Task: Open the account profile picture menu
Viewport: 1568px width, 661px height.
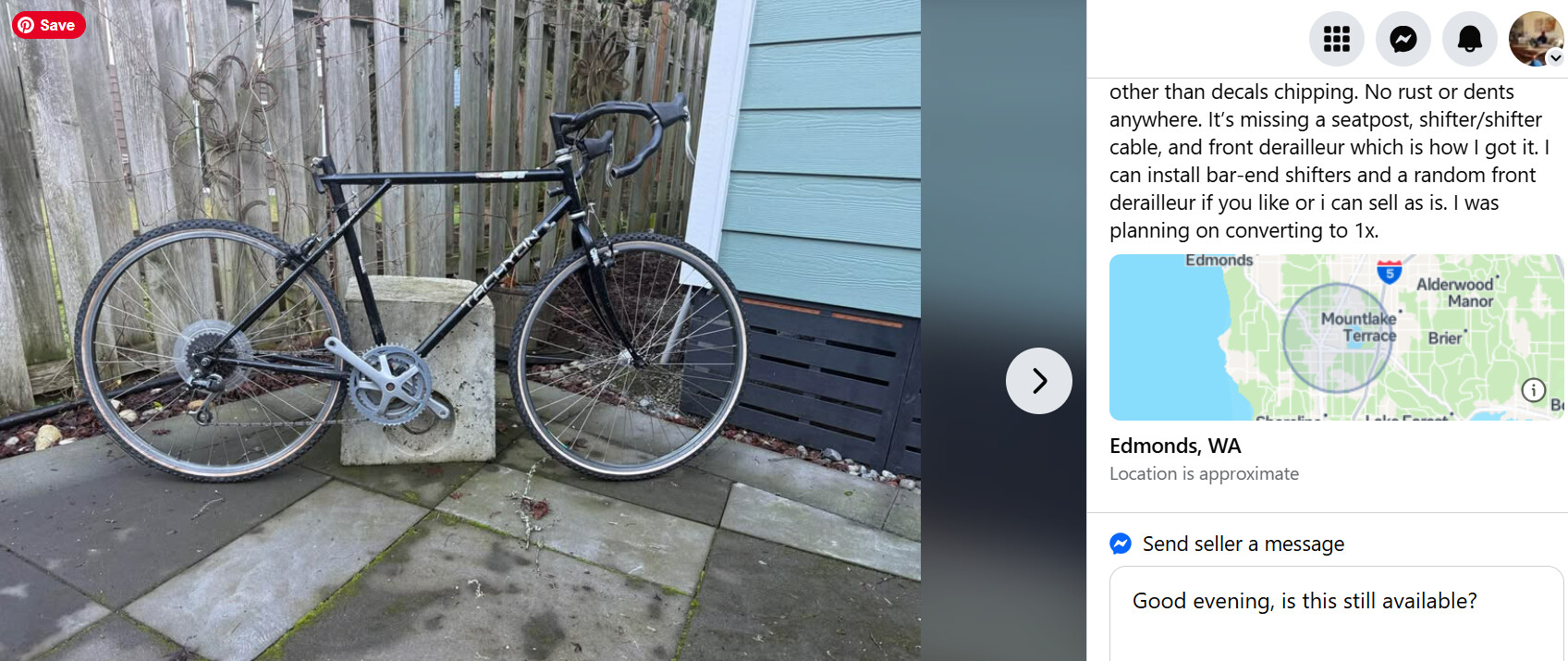Action: pyautogui.click(x=1536, y=38)
